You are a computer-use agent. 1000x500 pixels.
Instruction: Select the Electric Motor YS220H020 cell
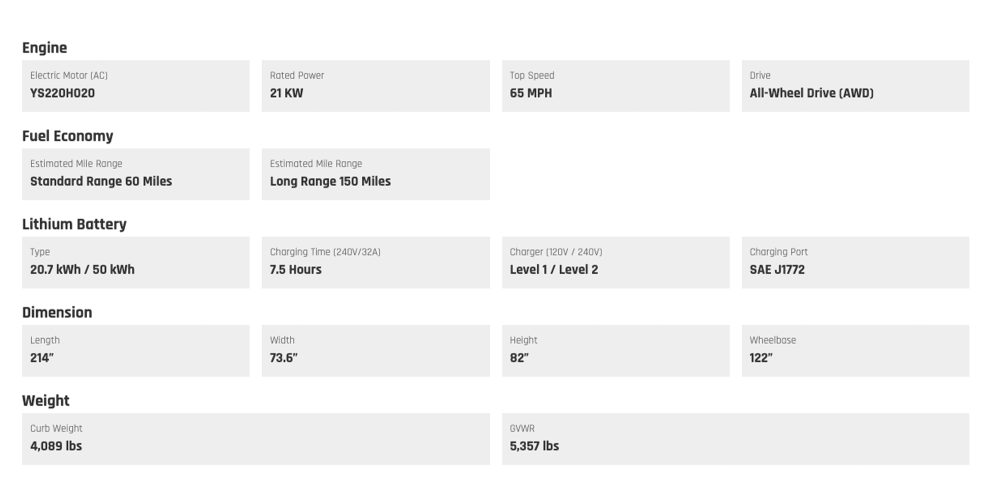(x=135, y=86)
